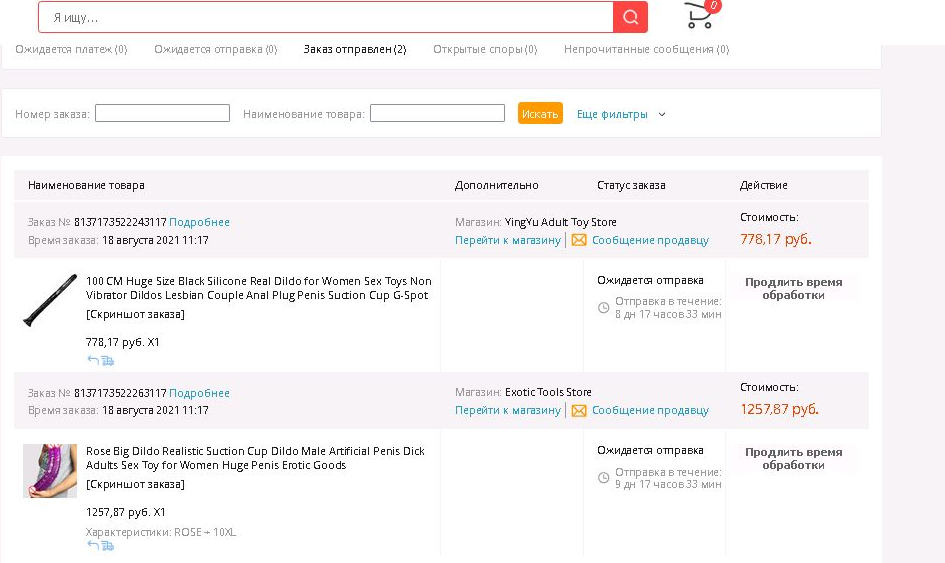Click the return arrow icon under 778,17 руб. item
Image resolution: width=945 pixels, height=563 pixels.
[93, 360]
